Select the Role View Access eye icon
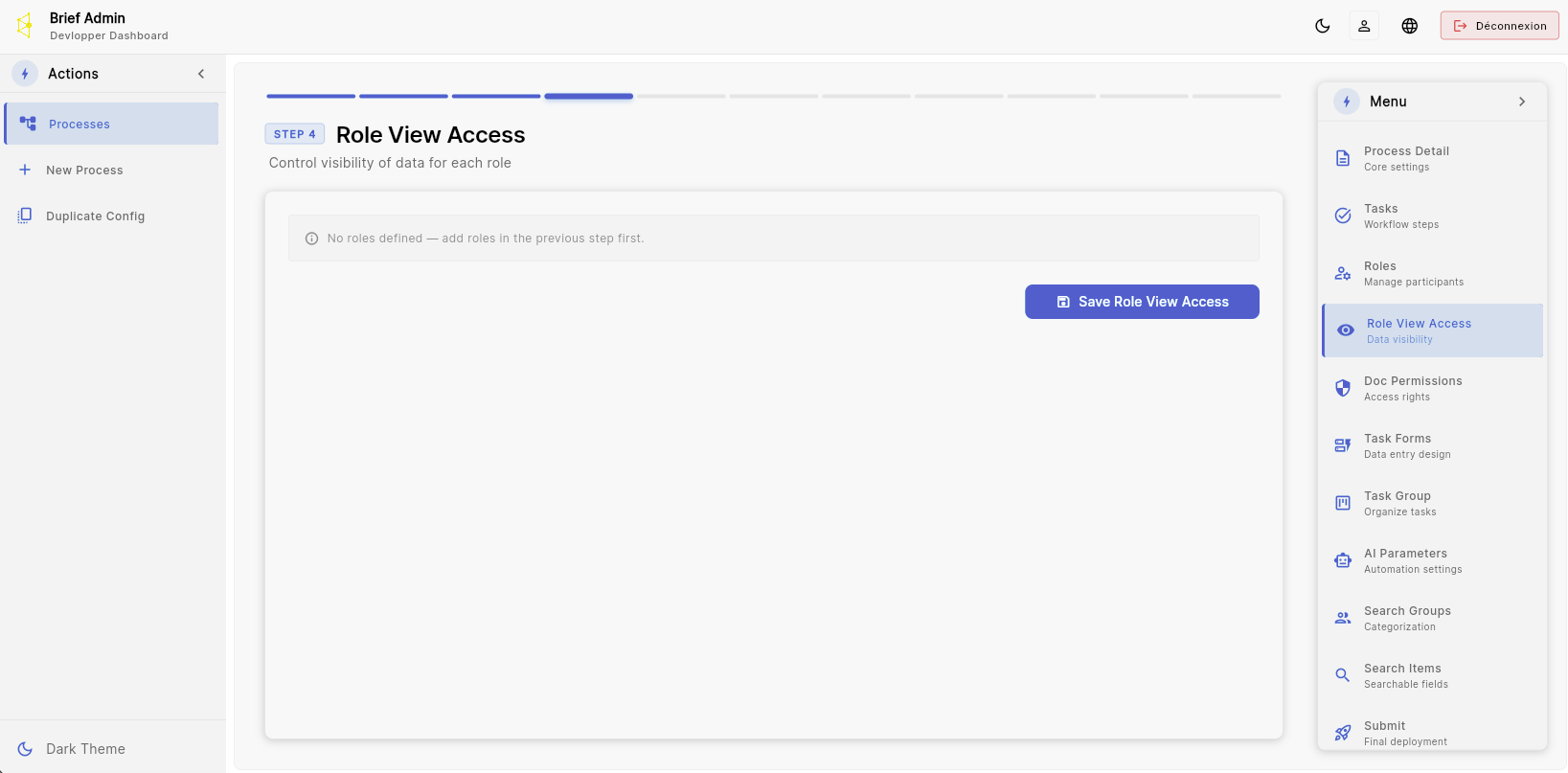 pyautogui.click(x=1346, y=330)
